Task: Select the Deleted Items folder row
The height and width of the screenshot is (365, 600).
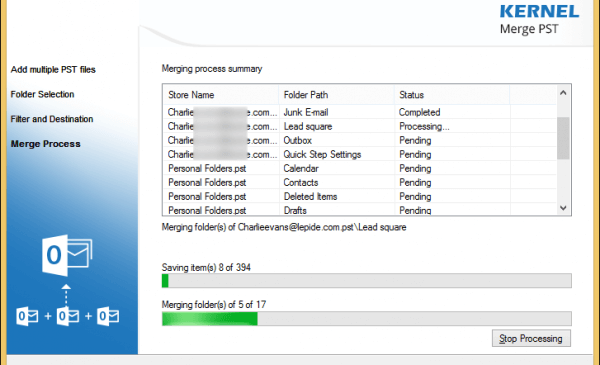Action: 360,197
